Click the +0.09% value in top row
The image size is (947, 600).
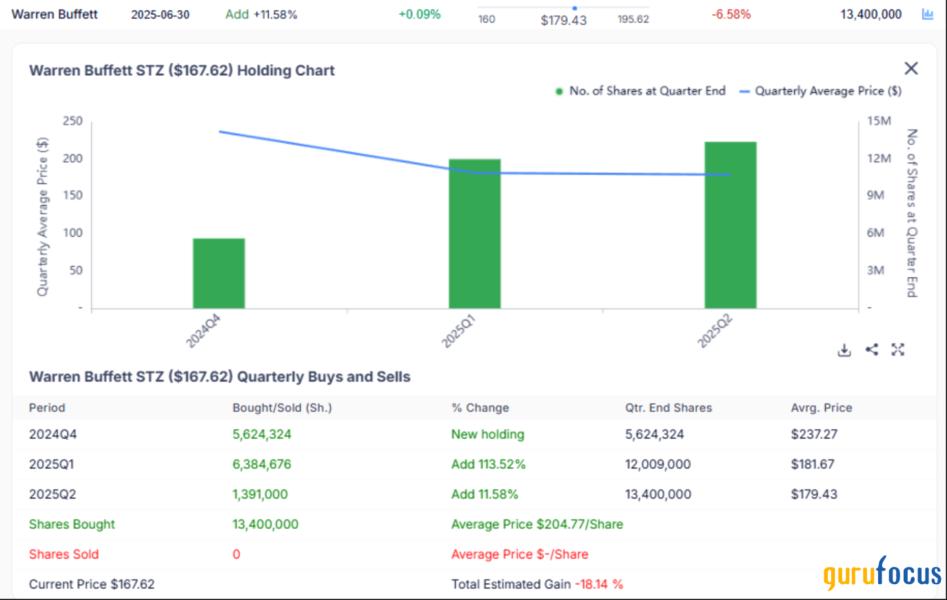419,14
